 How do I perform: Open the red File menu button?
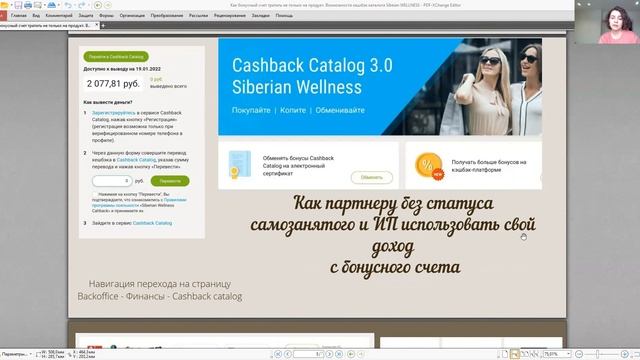(3, 16)
